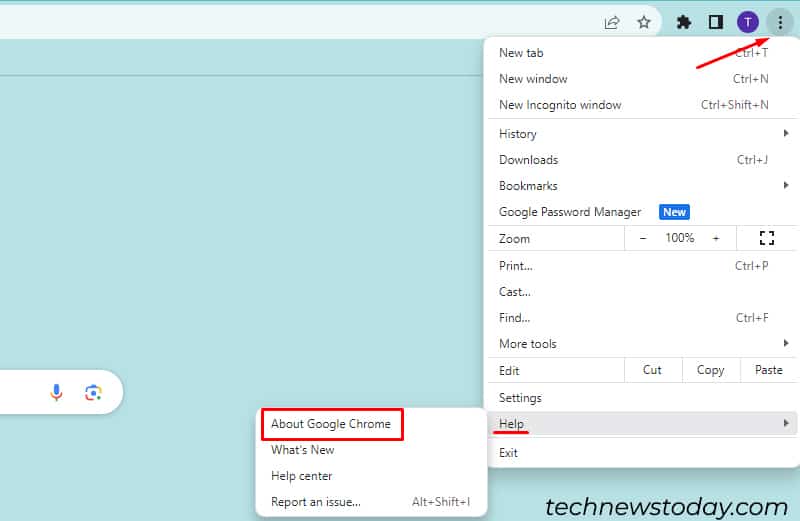Screen dimensions: 800x521
Task: Open Google Password Manager
Action: (x=642, y=212)
